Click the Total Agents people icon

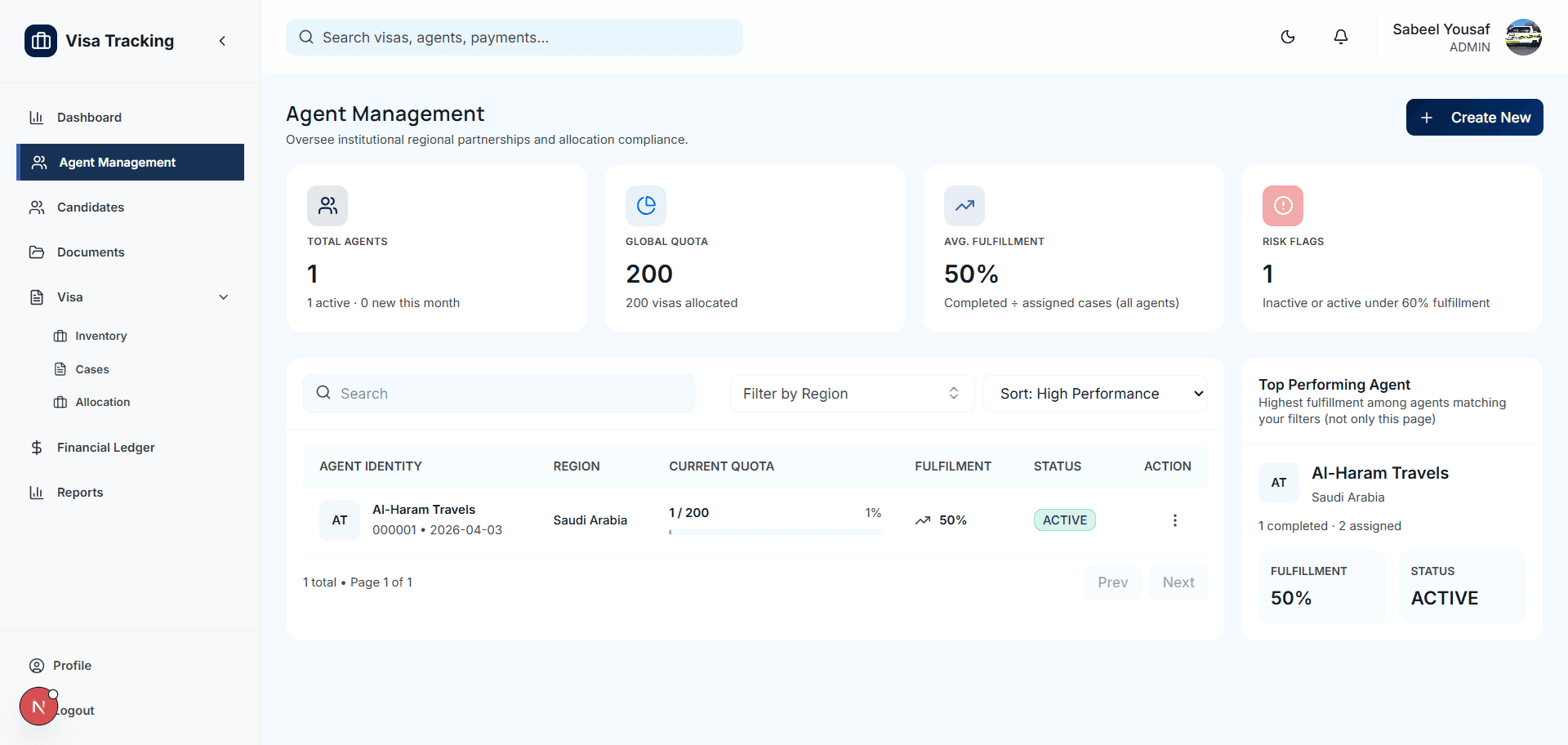pos(327,206)
